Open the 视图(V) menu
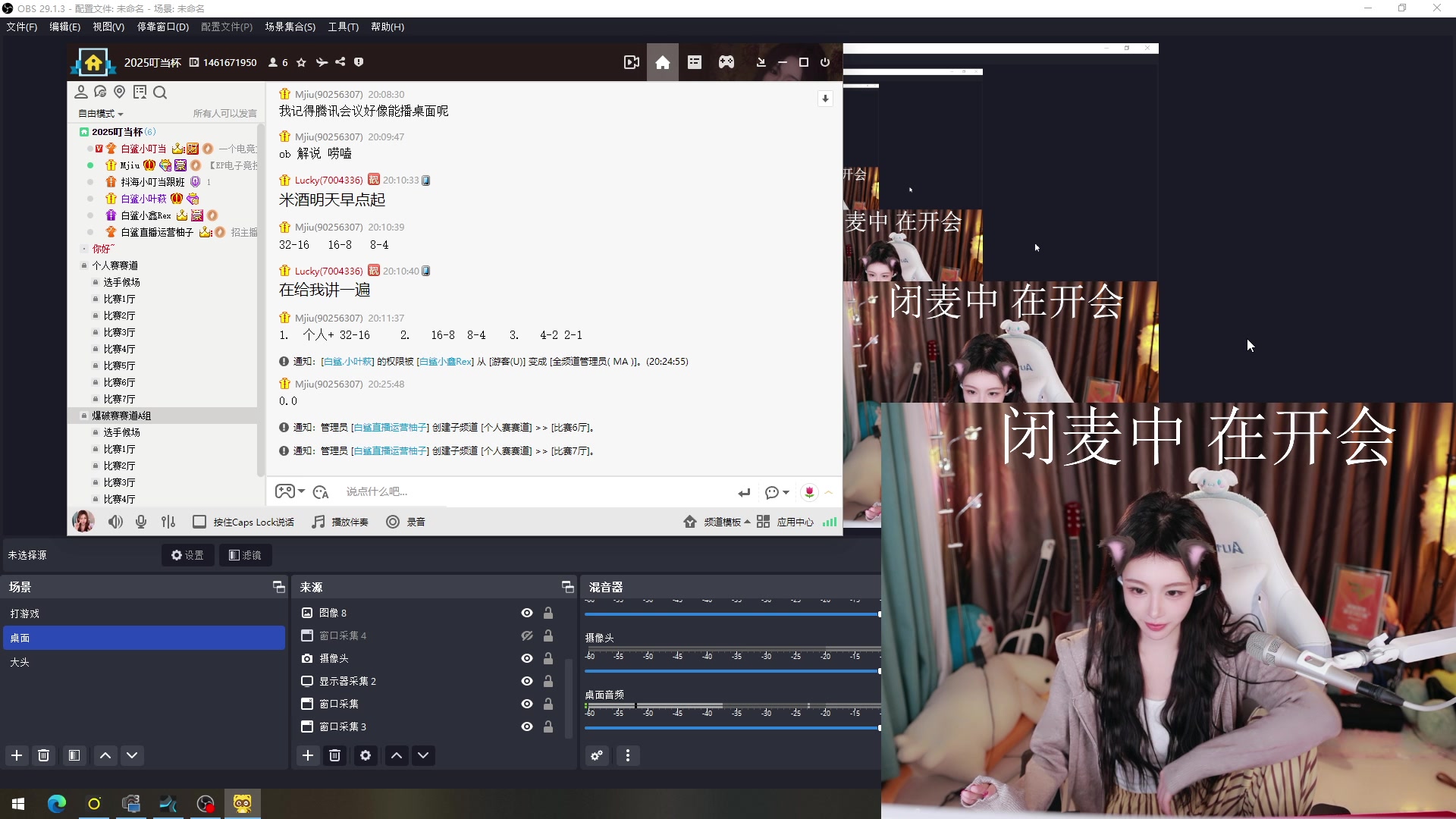Viewport: 1456px width, 819px height. click(x=108, y=27)
